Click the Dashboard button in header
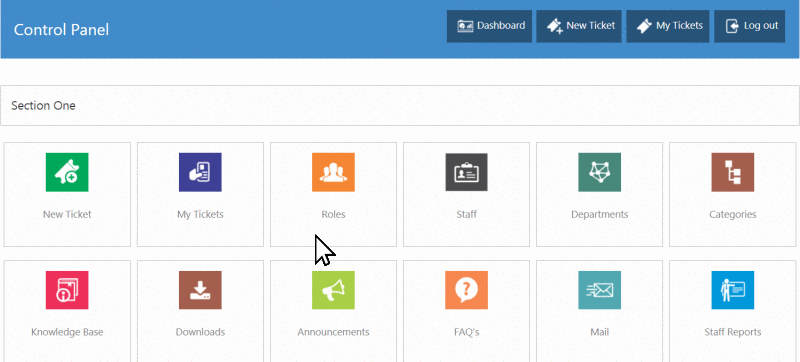800x362 pixels. click(x=489, y=26)
